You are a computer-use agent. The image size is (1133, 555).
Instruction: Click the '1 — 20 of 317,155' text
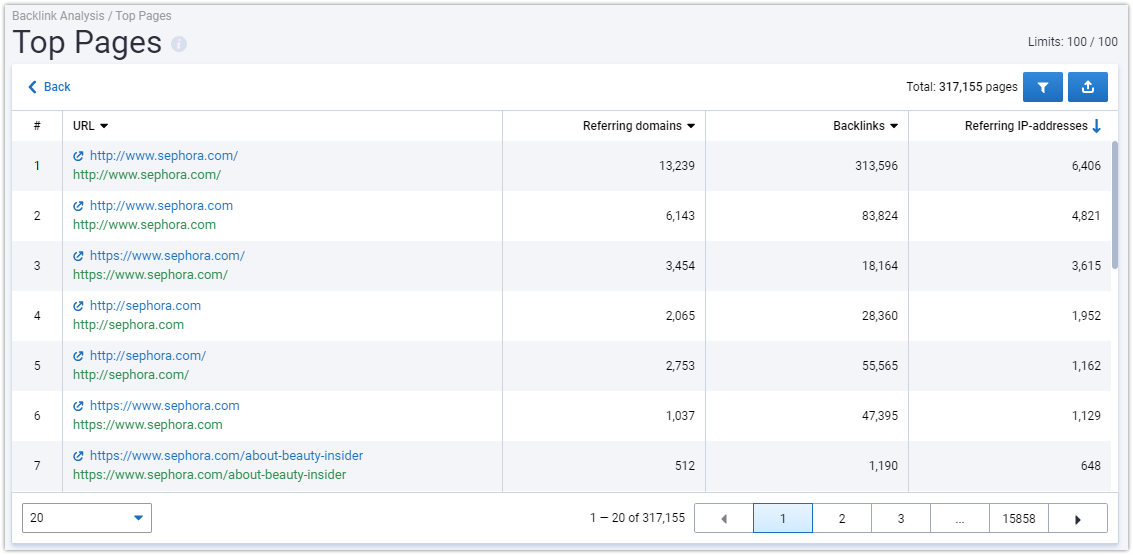click(x=637, y=518)
